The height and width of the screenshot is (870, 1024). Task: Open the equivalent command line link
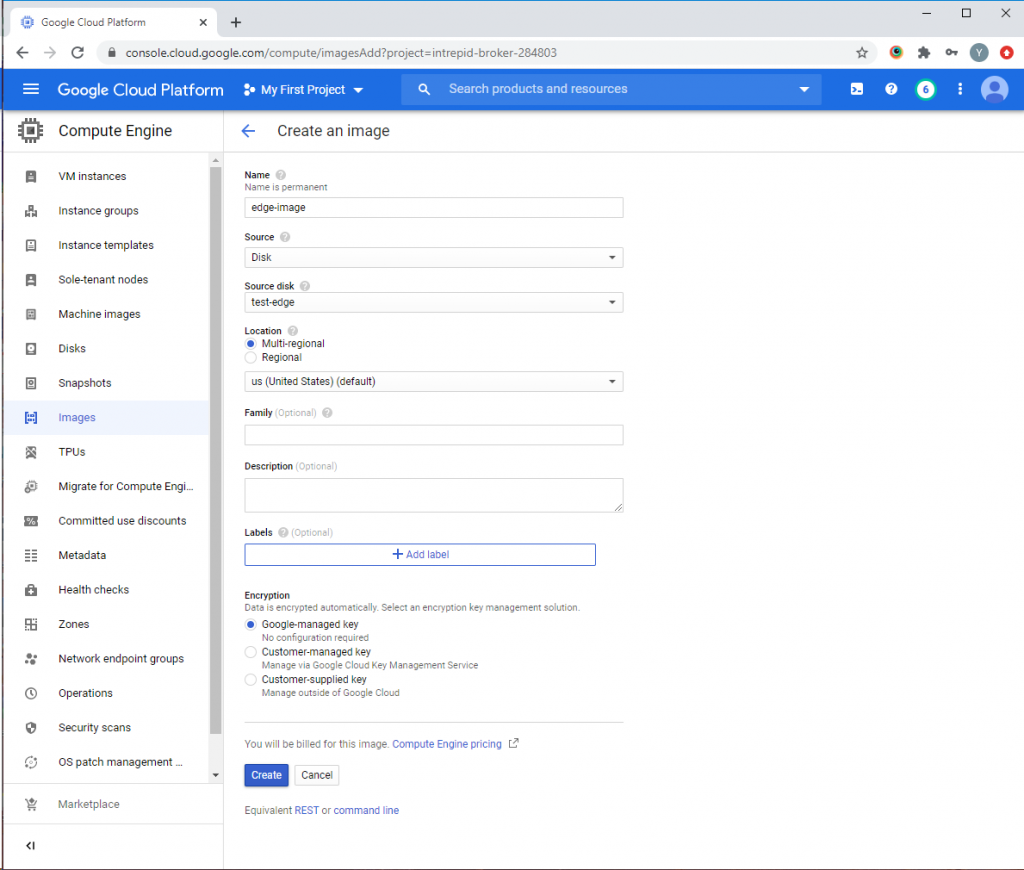366,811
